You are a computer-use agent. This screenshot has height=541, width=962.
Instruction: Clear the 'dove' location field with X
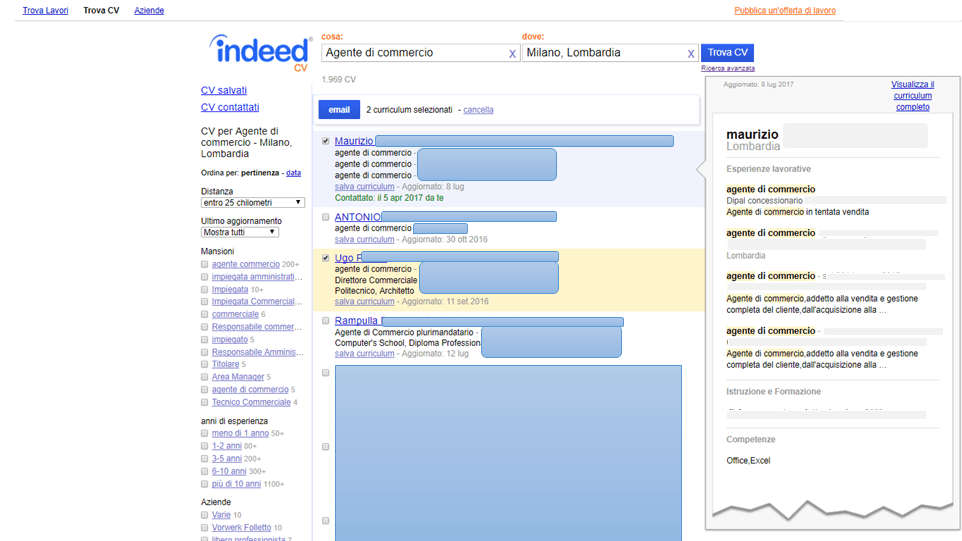690,54
